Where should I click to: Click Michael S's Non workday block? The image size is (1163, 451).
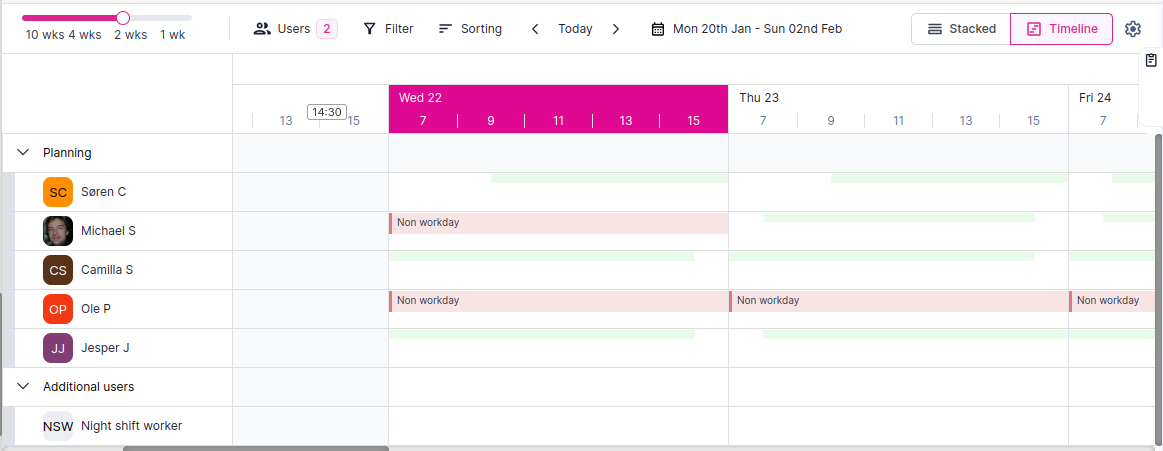[558, 222]
